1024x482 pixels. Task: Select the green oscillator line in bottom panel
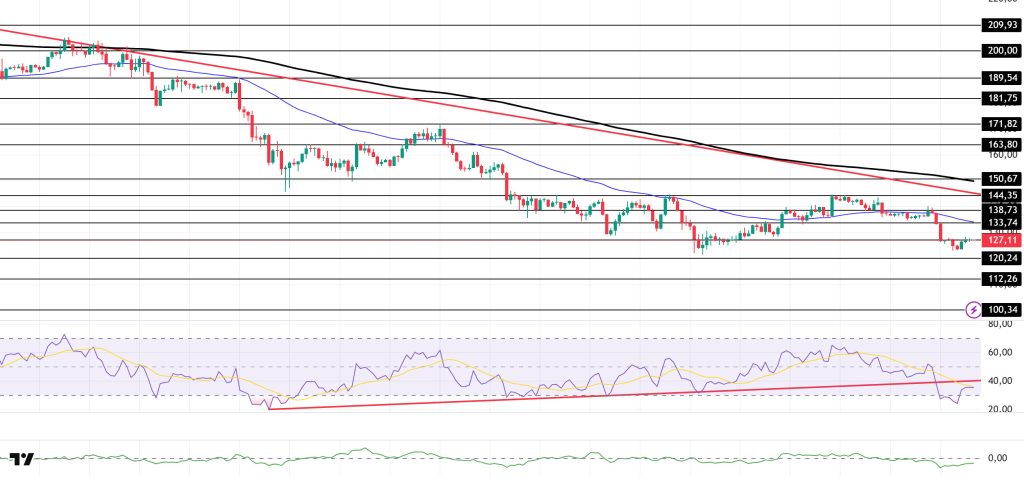[x=500, y=461]
